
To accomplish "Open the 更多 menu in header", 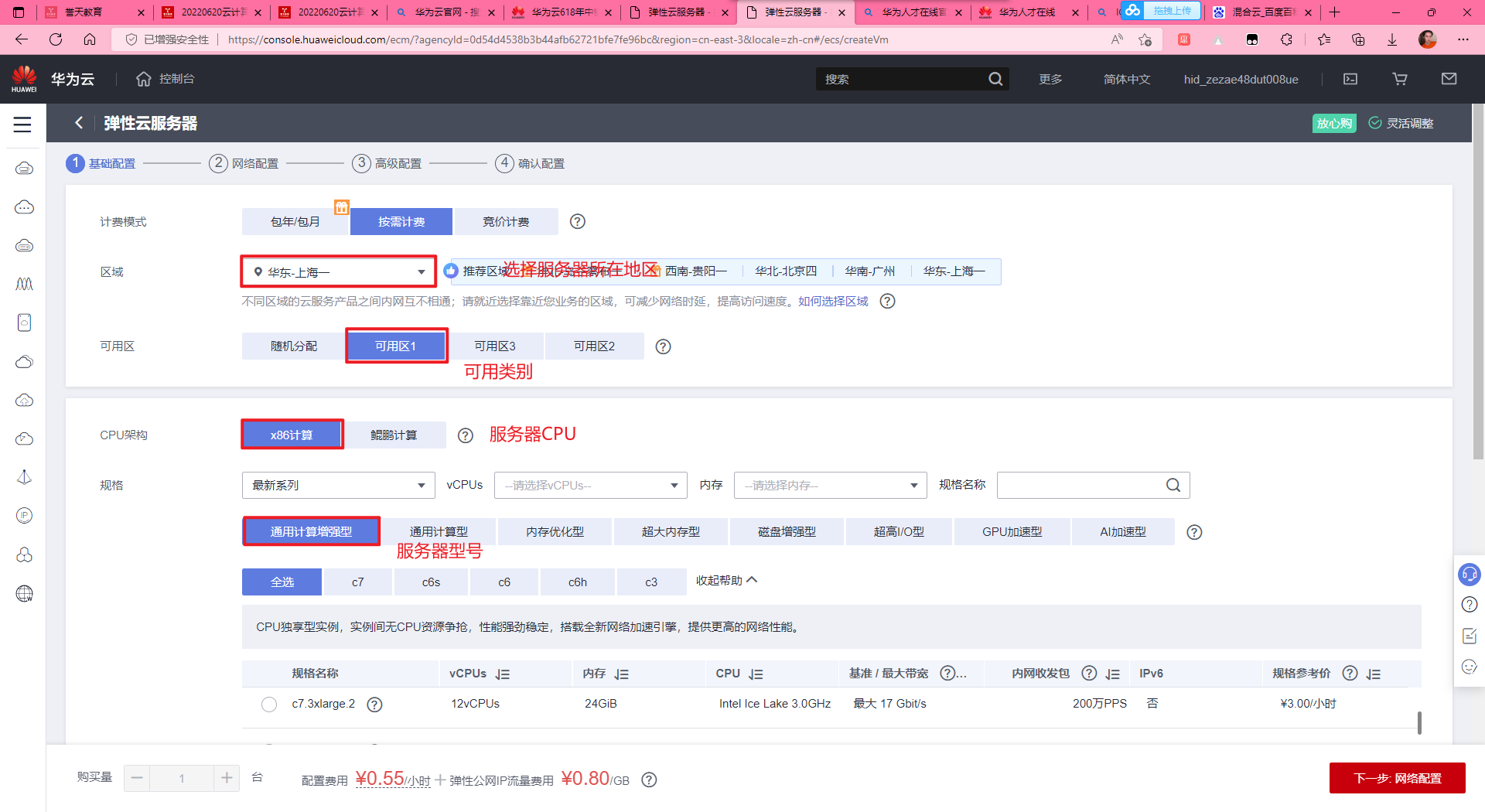I will pyautogui.click(x=1050, y=79).
